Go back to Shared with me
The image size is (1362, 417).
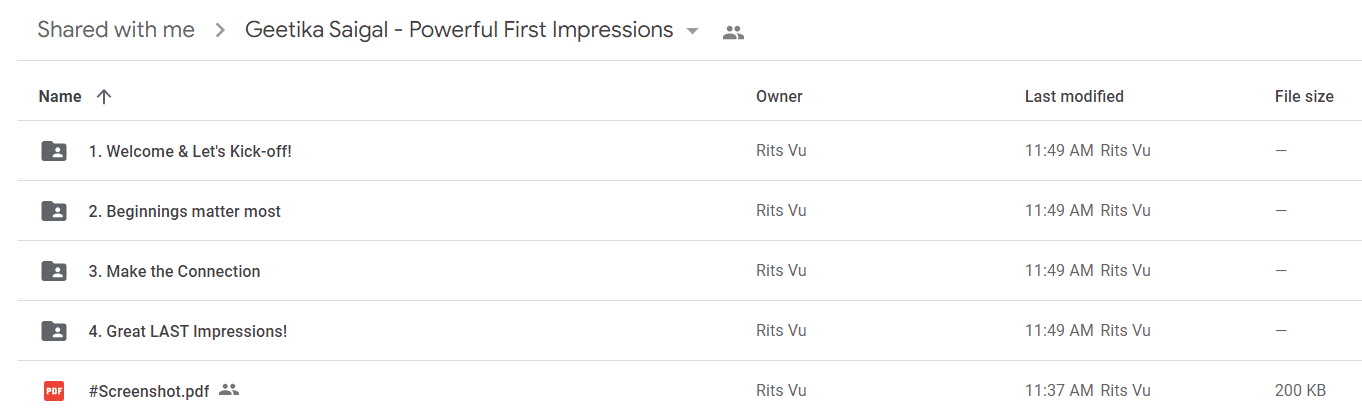pos(116,30)
